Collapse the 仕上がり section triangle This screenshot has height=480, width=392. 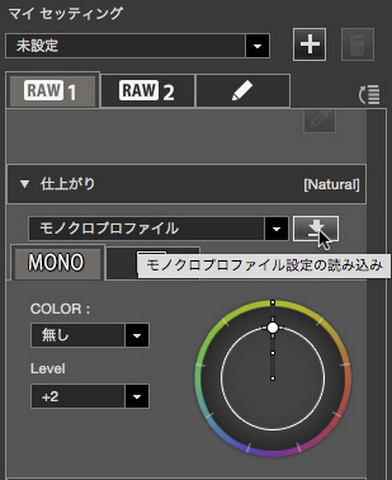pyautogui.click(x=24, y=184)
